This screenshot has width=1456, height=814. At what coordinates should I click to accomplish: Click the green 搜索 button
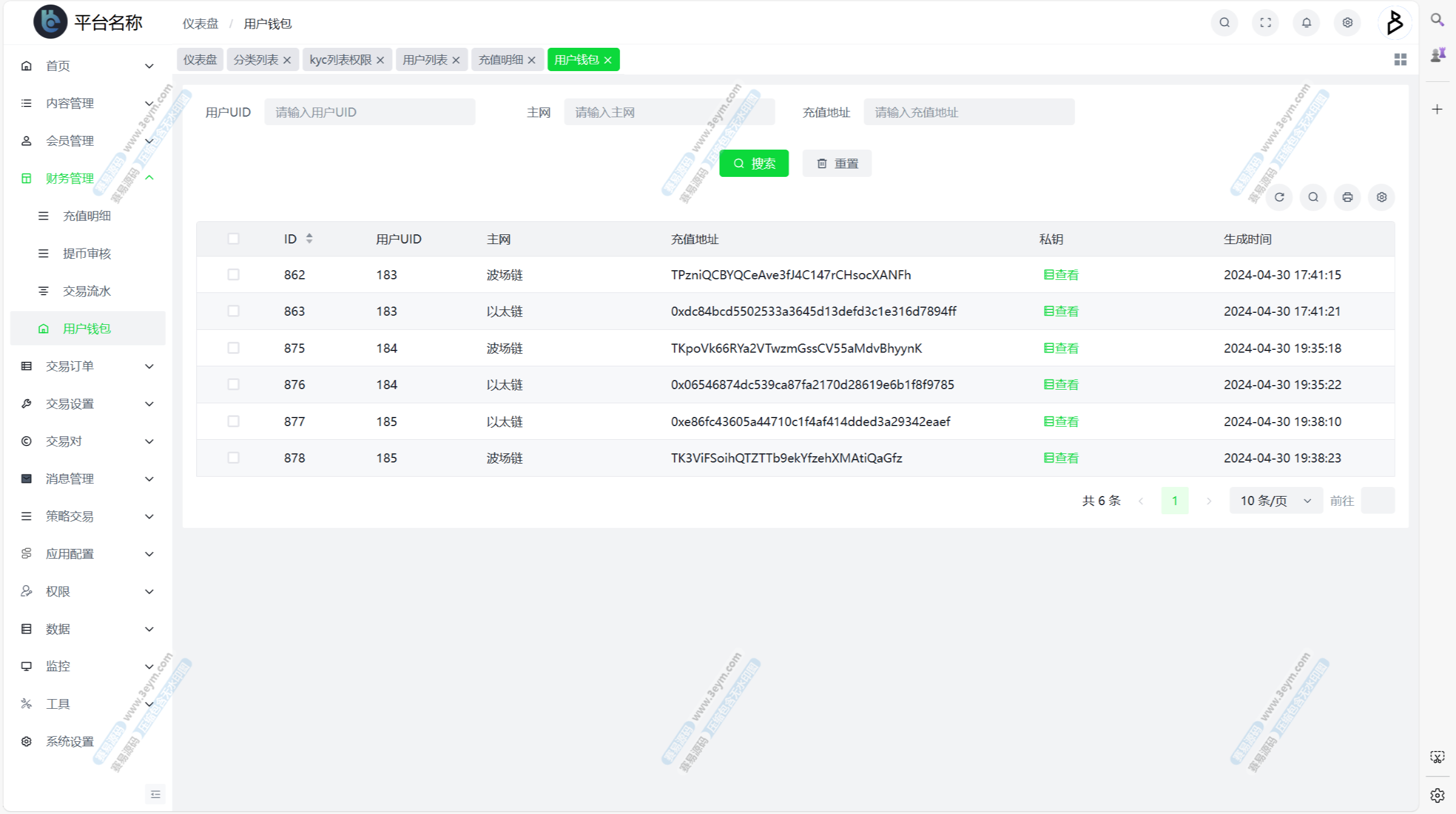click(754, 164)
